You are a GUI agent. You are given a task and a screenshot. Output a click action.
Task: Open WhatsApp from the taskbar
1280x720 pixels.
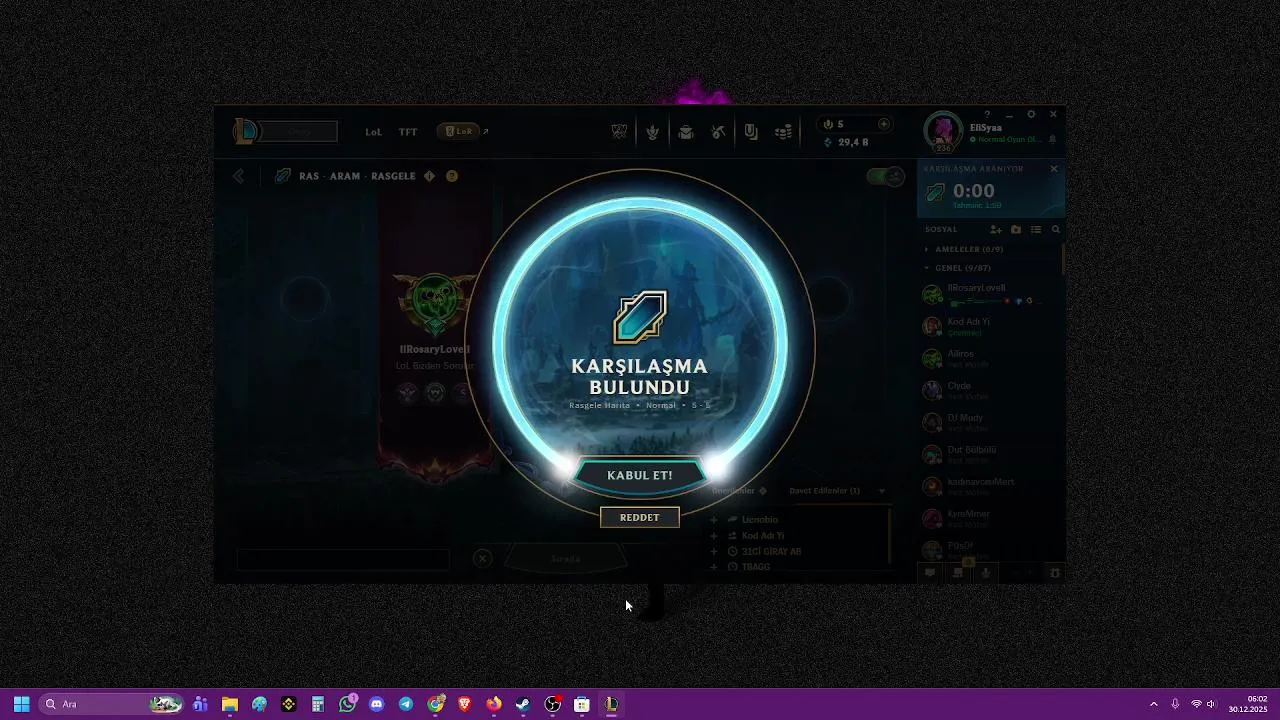pyautogui.click(x=347, y=704)
